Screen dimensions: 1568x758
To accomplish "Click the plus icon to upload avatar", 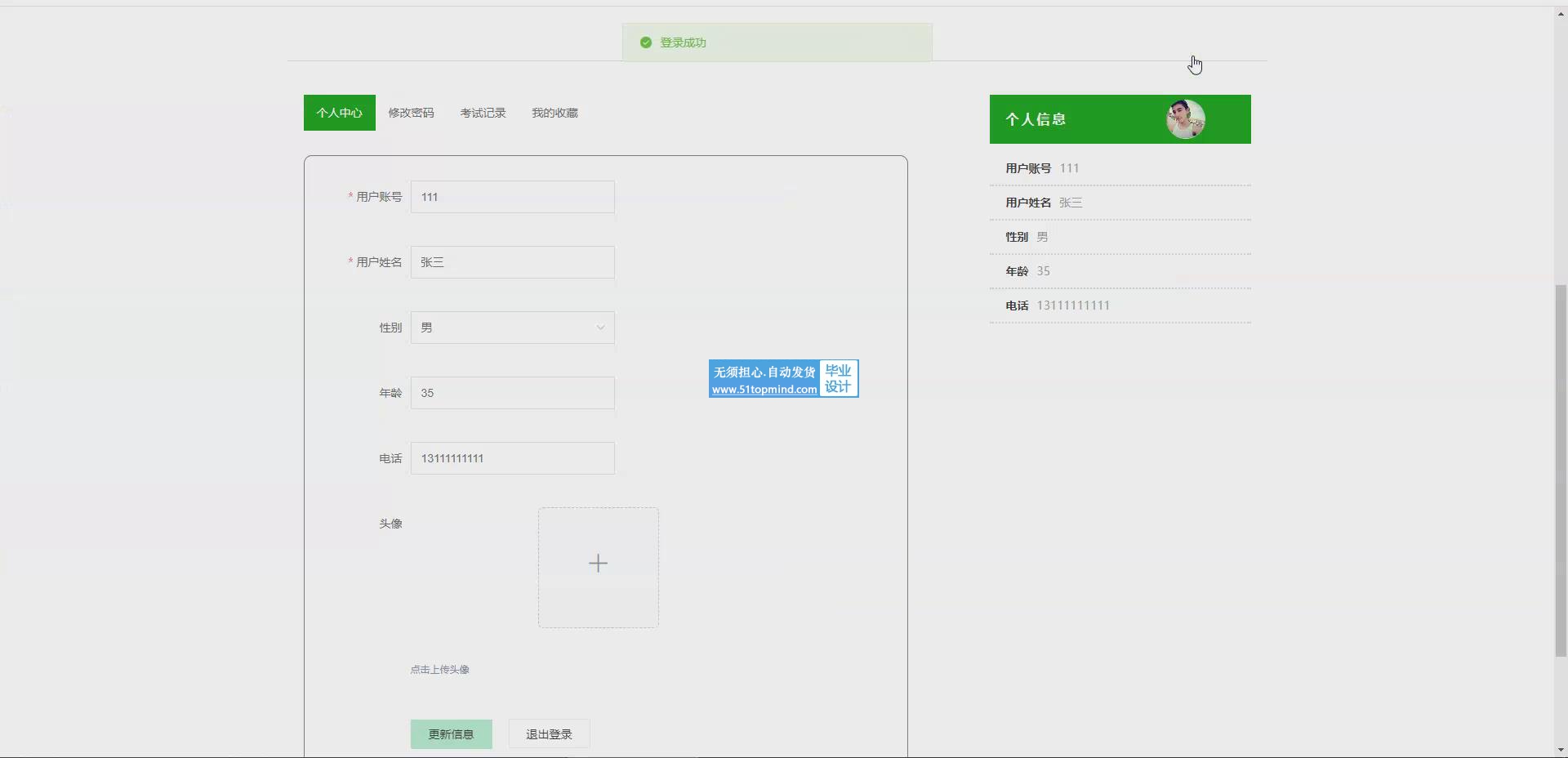I will point(598,564).
